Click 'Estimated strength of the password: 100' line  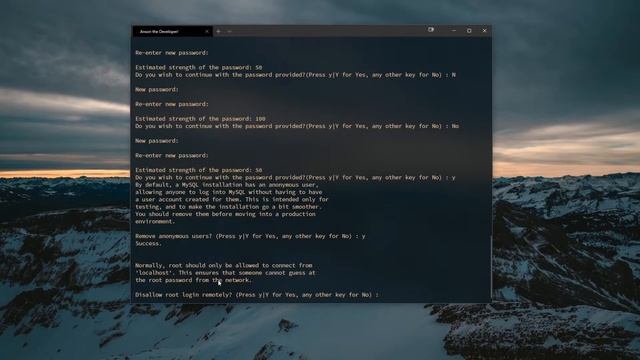[x=200, y=119]
